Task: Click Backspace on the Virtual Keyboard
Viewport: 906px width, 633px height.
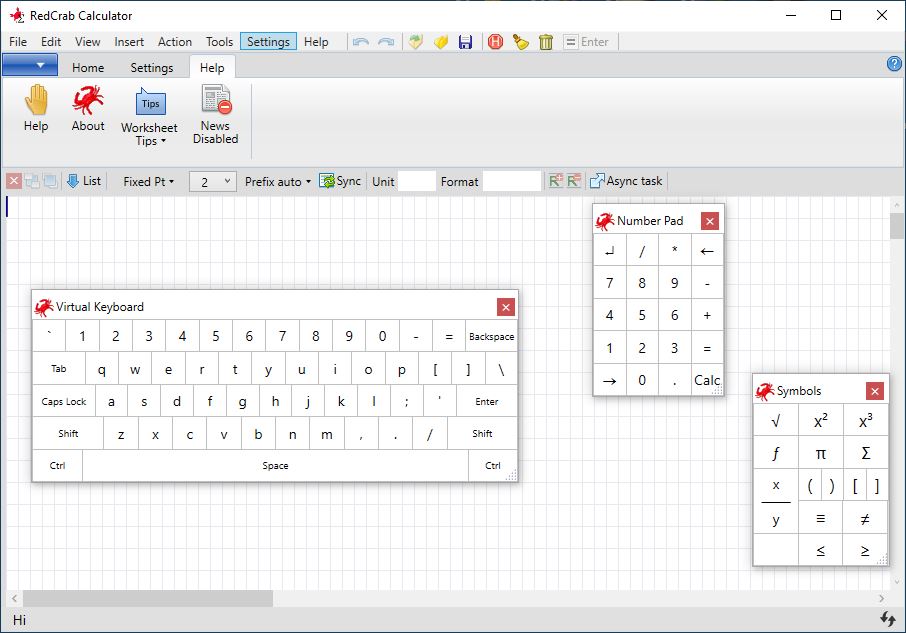Action: click(491, 336)
